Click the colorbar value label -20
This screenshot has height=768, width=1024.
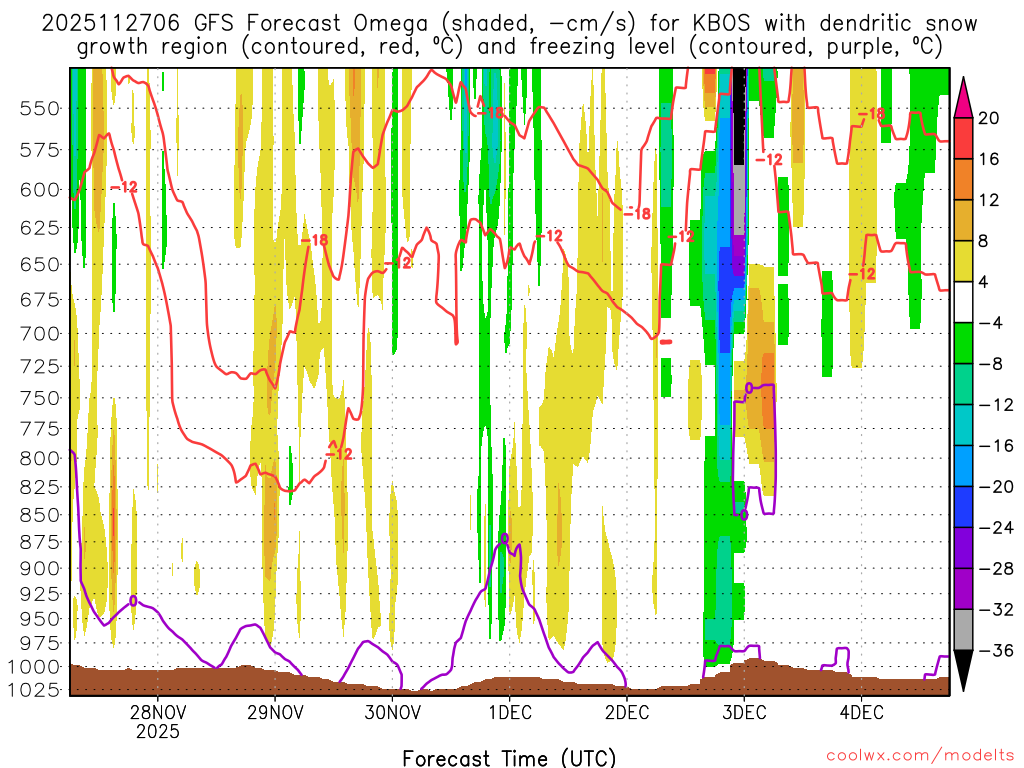[995, 487]
